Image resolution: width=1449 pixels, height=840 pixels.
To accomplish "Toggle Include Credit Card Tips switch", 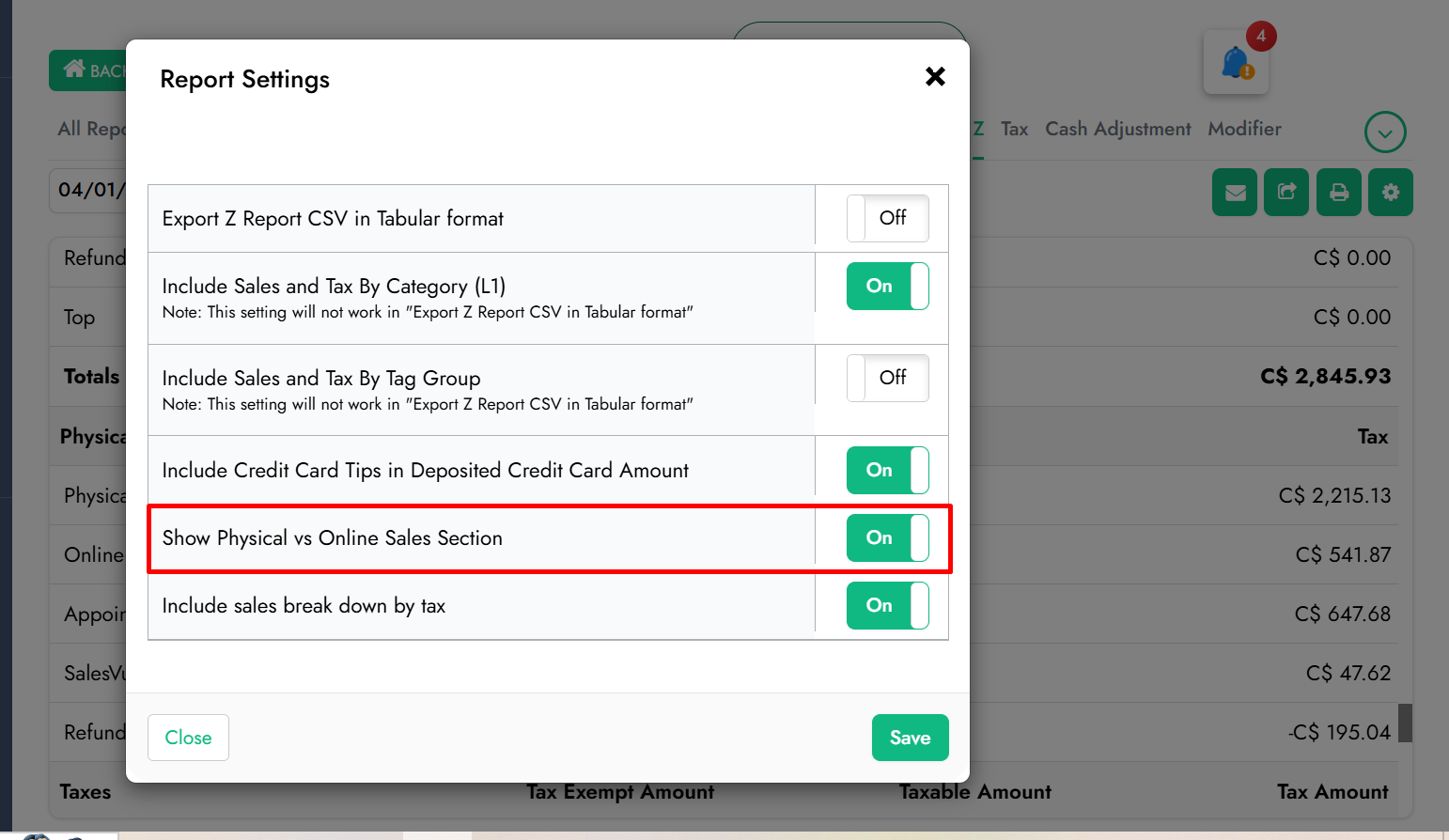I will point(887,470).
